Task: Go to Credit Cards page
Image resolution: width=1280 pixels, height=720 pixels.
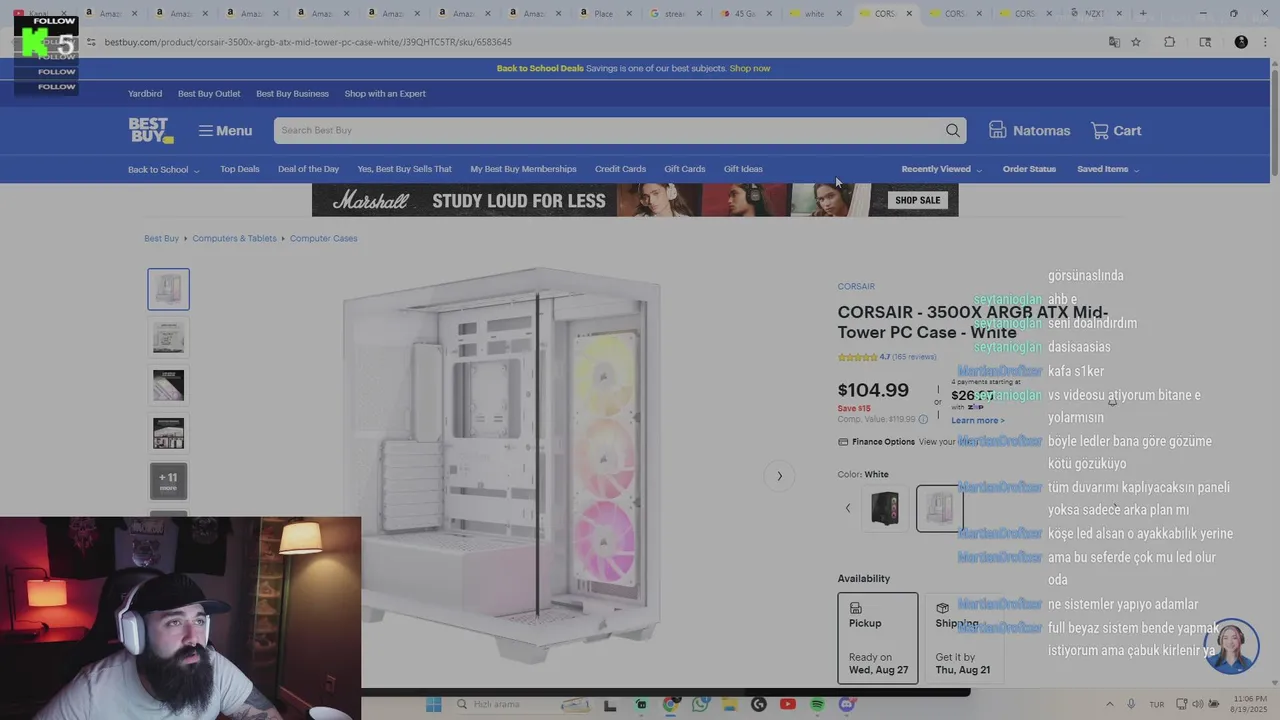Action: pos(620,169)
